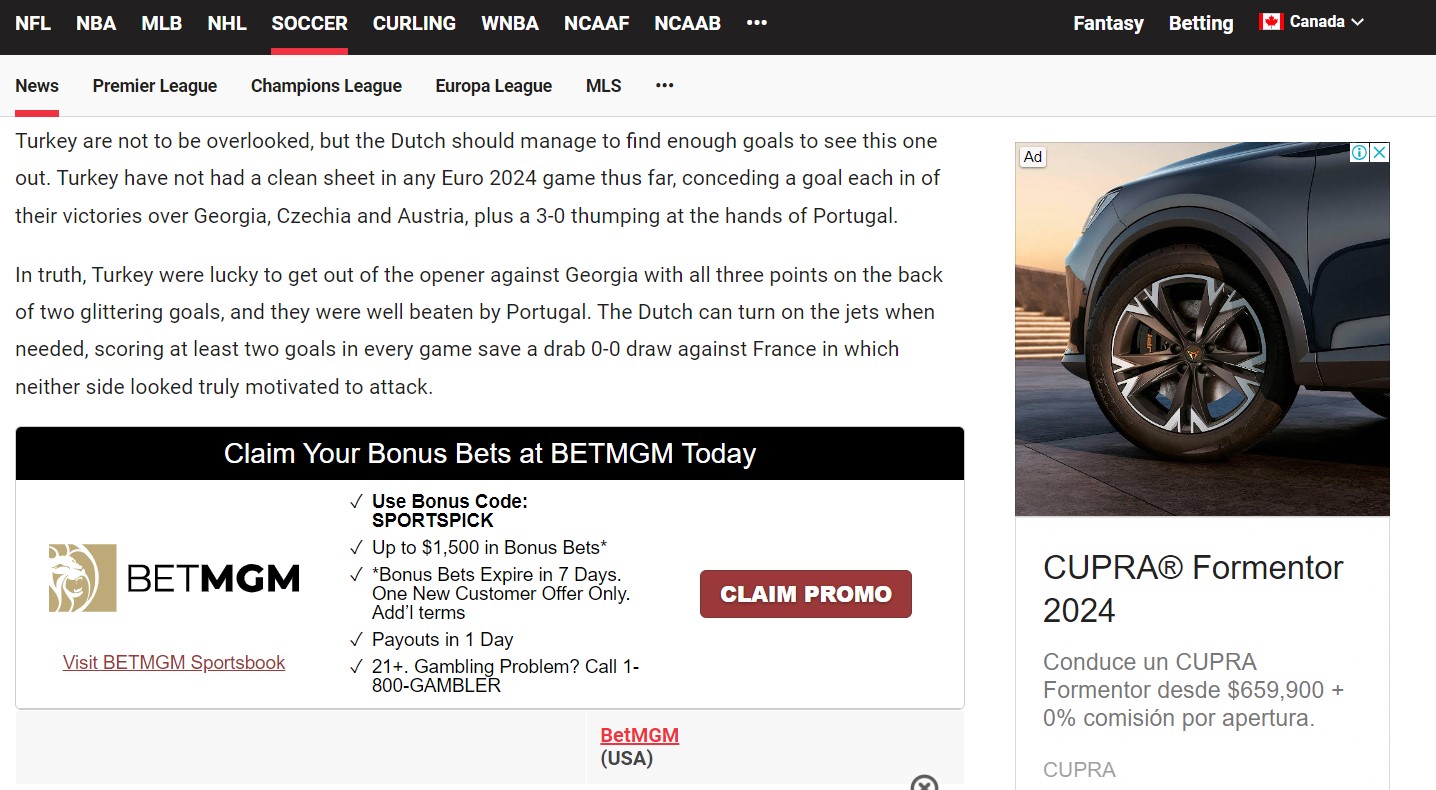Screen dimensions: 1436x790
Task: Expand the Canada region dropdown chevron
Action: pyautogui.click(x=1357, y=22)
